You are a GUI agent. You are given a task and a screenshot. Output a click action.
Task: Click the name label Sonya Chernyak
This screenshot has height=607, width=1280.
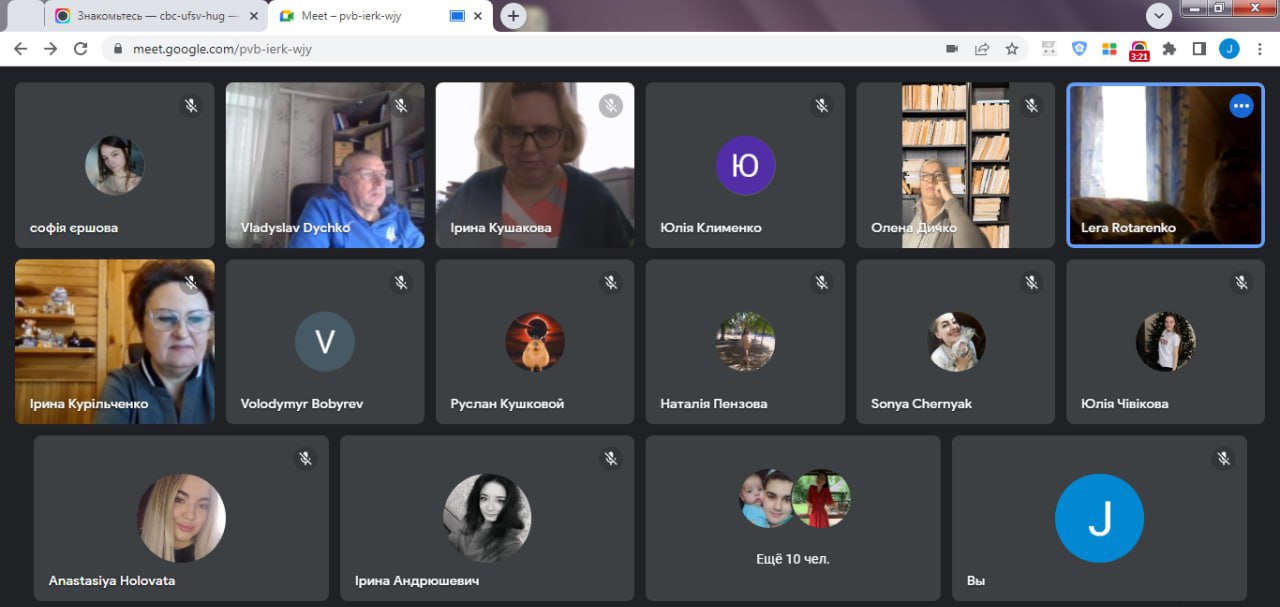coord(921,404)
